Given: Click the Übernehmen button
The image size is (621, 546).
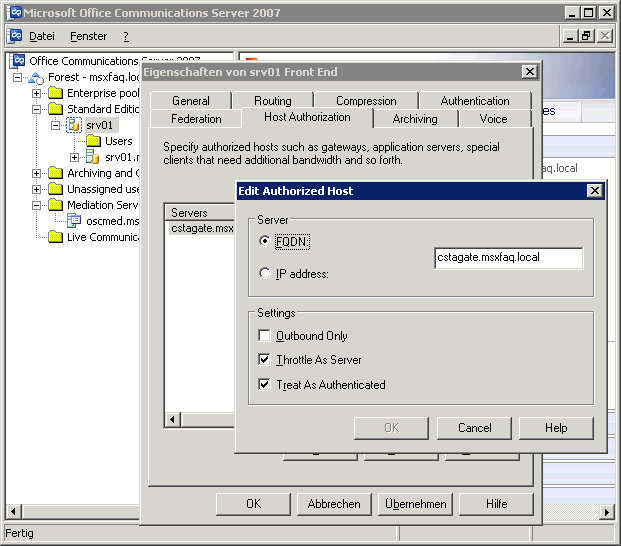Looking at the screenshot, I should click(415, 504).
